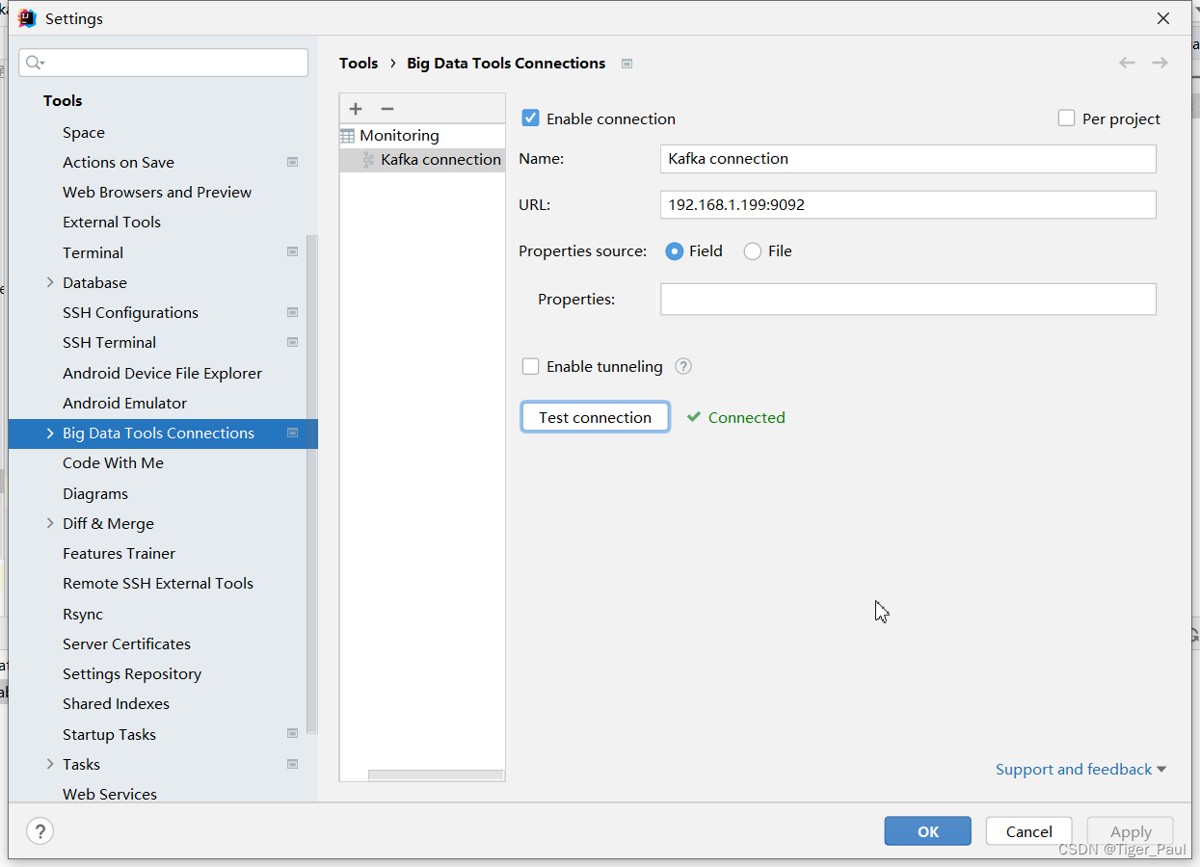Image resolution: width=1200 pixels, height=867 pixels.
Task: Open Shared Indexes settings
Action: (116, 704)
